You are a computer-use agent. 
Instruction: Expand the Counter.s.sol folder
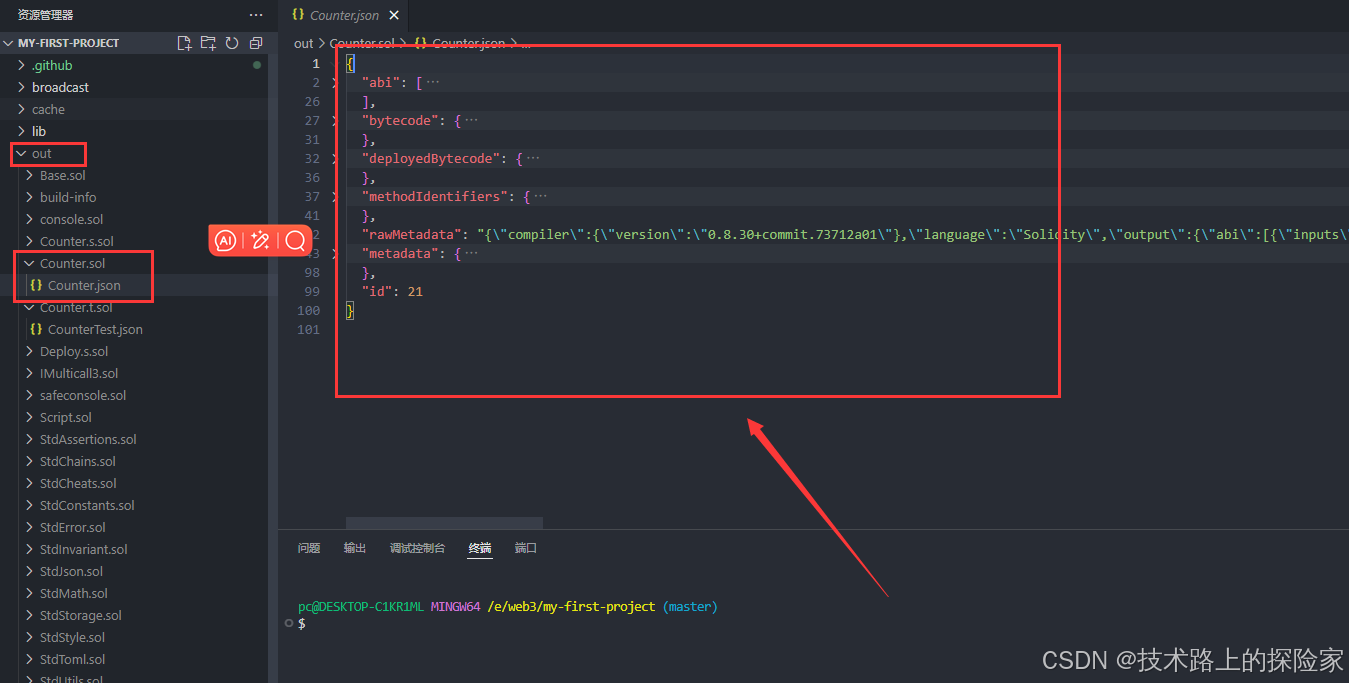click(134, 241)
